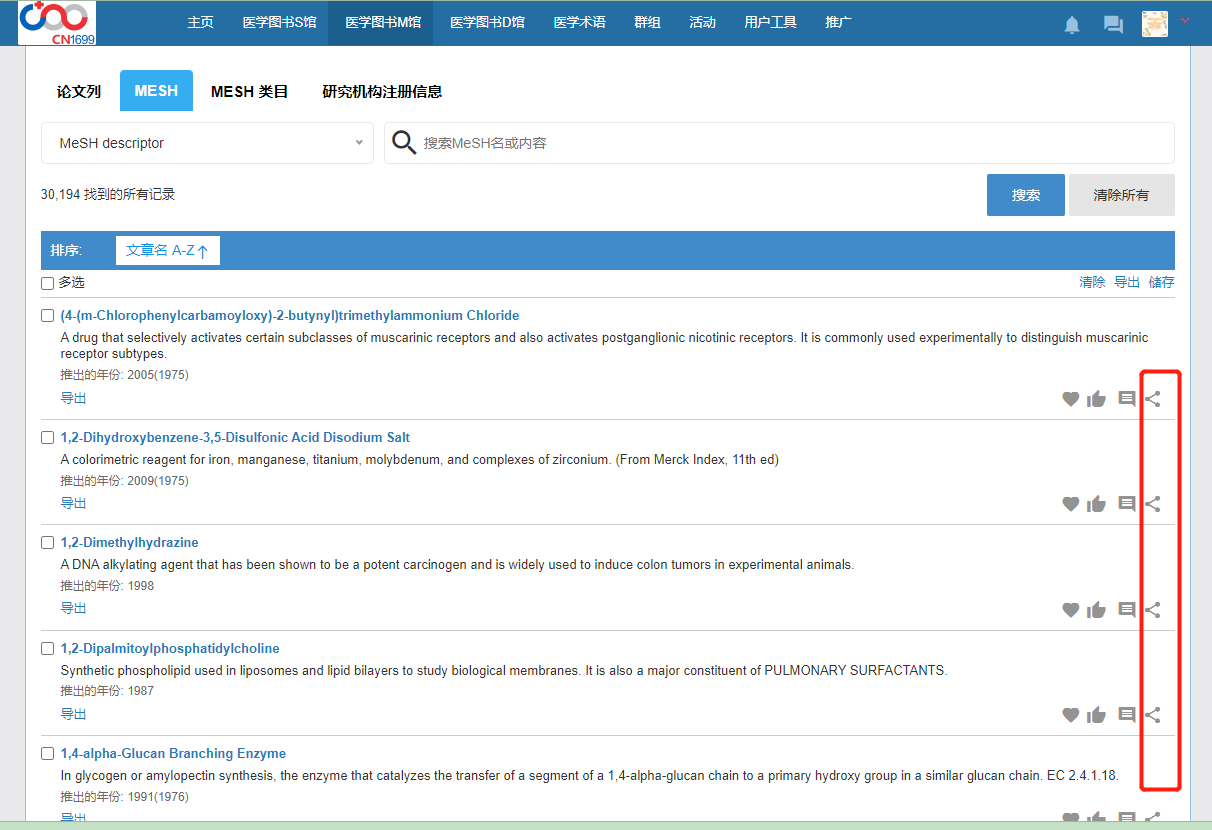Switch to the MESH 类目 tab
The height and width of the screenshot is (830, 1212).
click(249, 91)
